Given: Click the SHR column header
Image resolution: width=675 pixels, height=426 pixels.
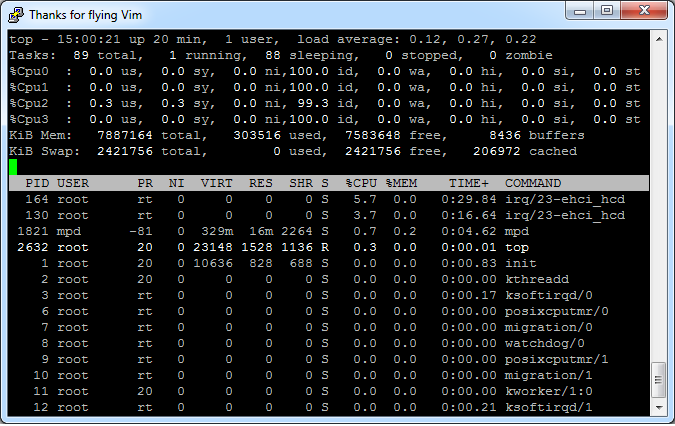Looking at the screenshot, I should 301,183.
